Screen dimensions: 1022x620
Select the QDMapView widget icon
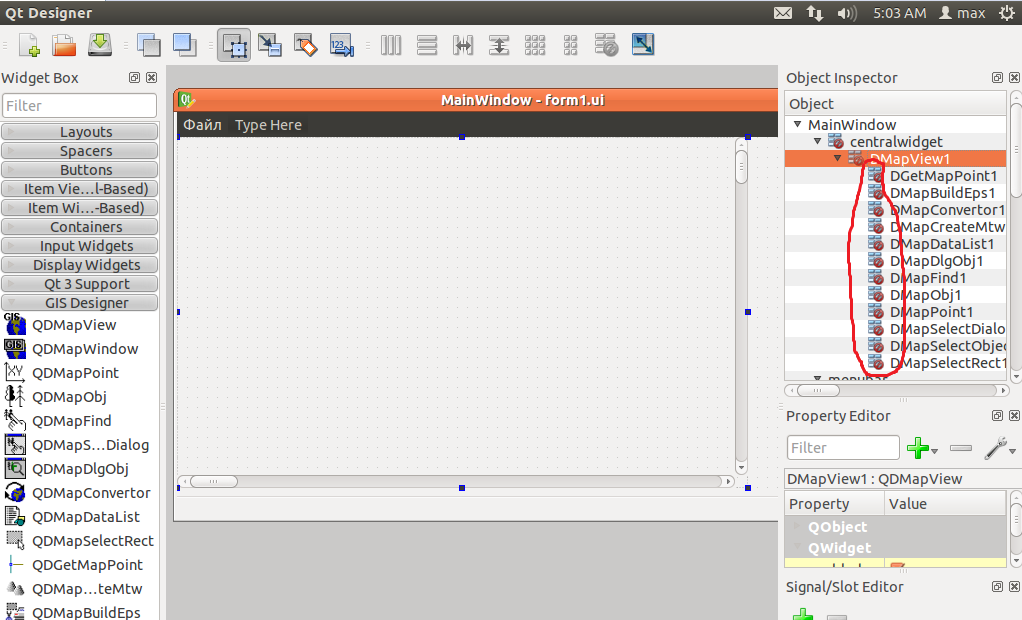14,325
